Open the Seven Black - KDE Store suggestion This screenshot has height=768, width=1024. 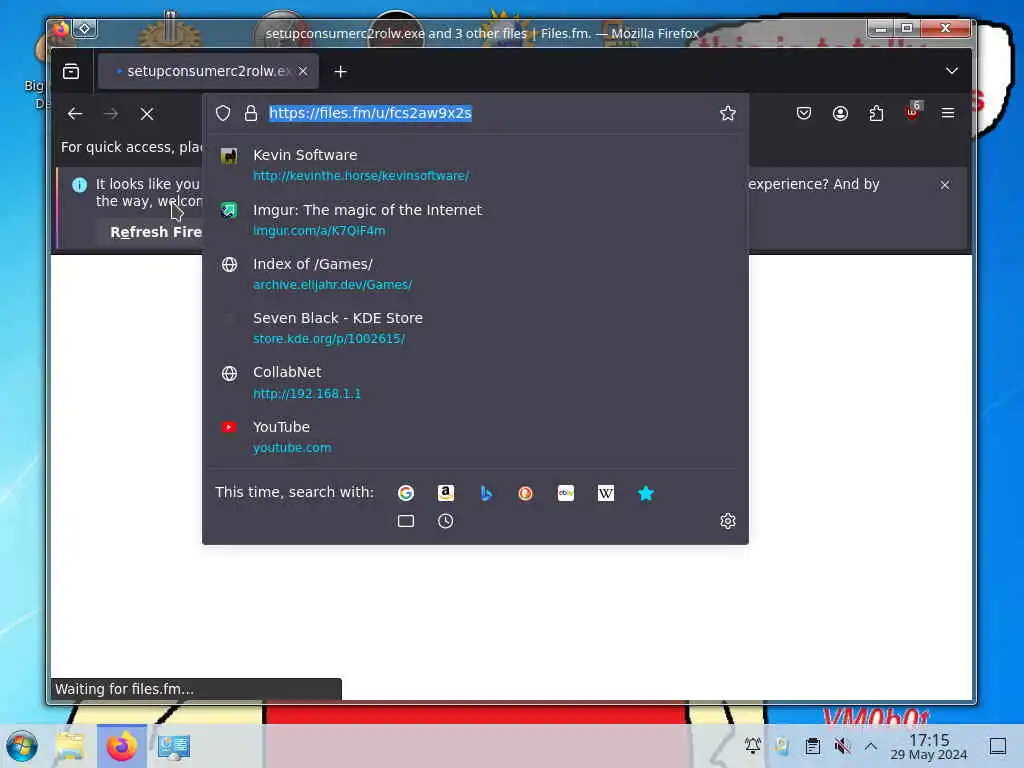pos(475,328)
